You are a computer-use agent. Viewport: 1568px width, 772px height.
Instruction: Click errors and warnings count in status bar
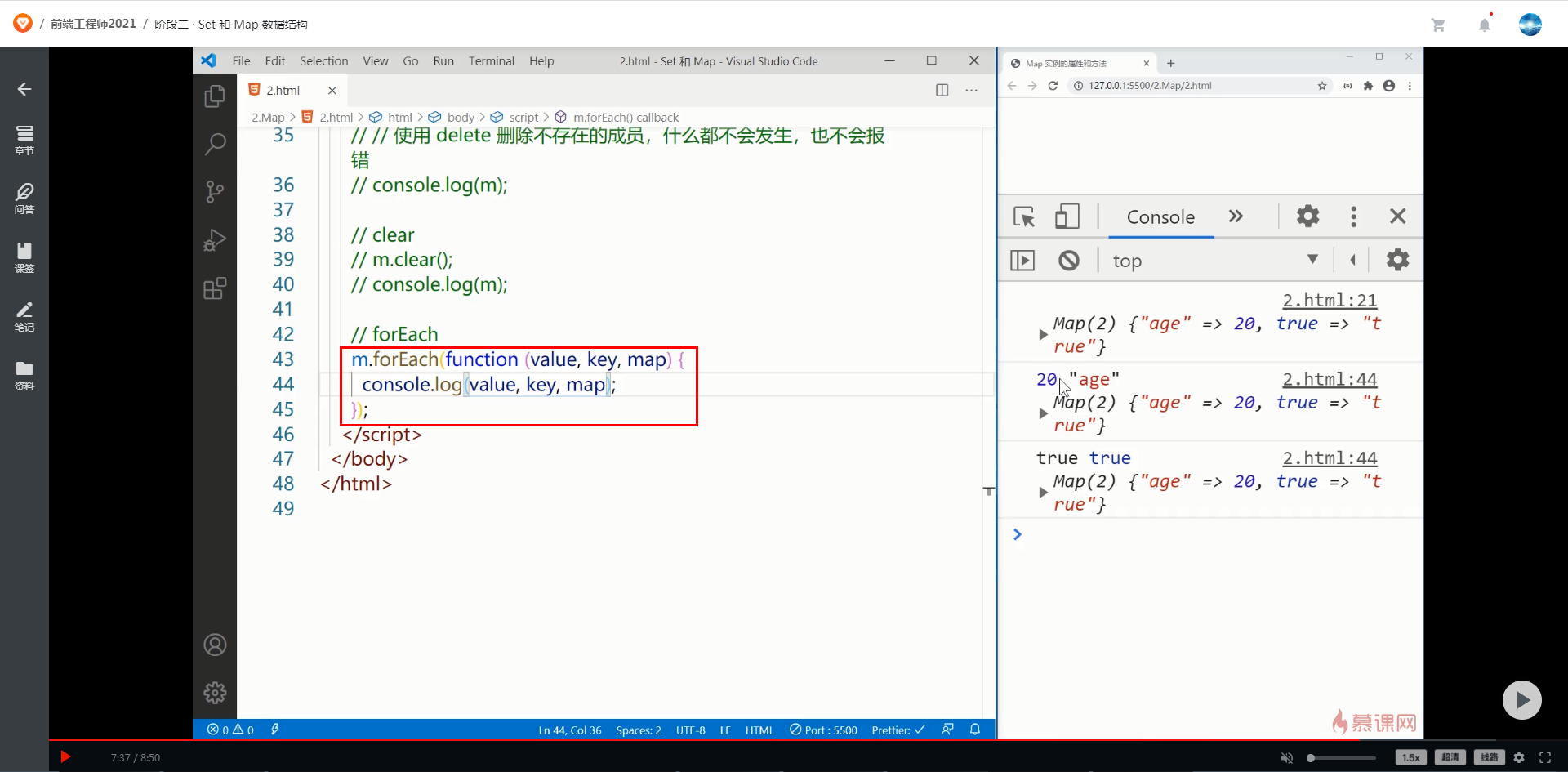(230, 730)
